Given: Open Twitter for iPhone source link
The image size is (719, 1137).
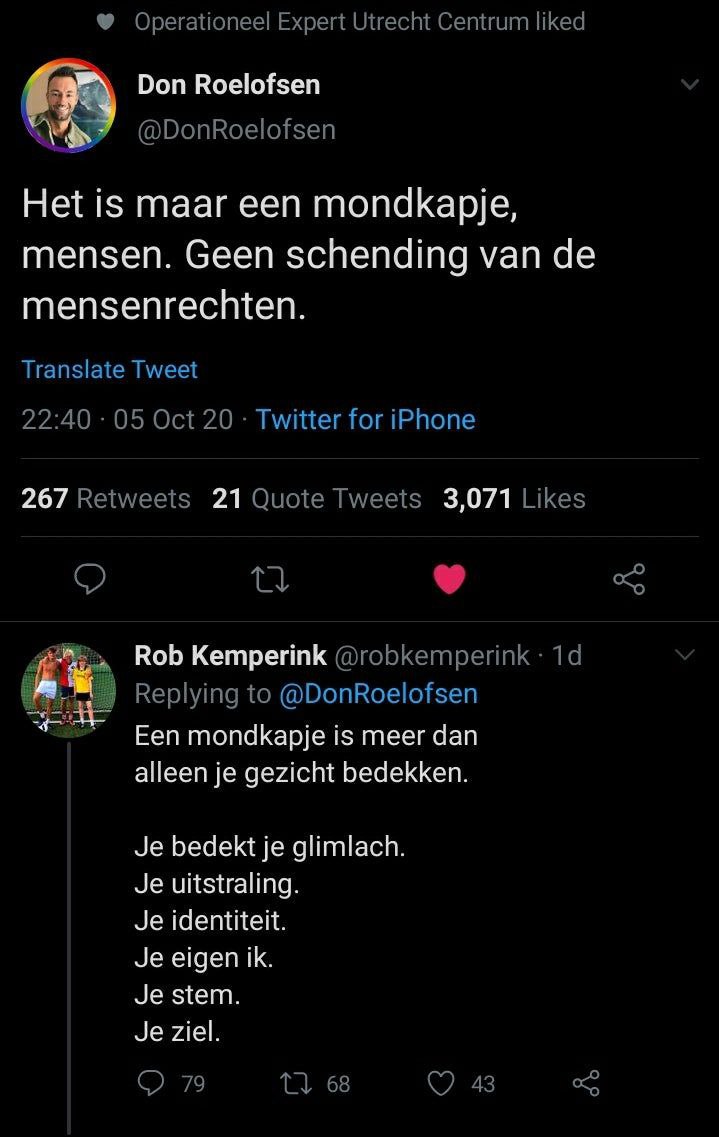Looking at the screenshot, I should click(x=365, y=419).
